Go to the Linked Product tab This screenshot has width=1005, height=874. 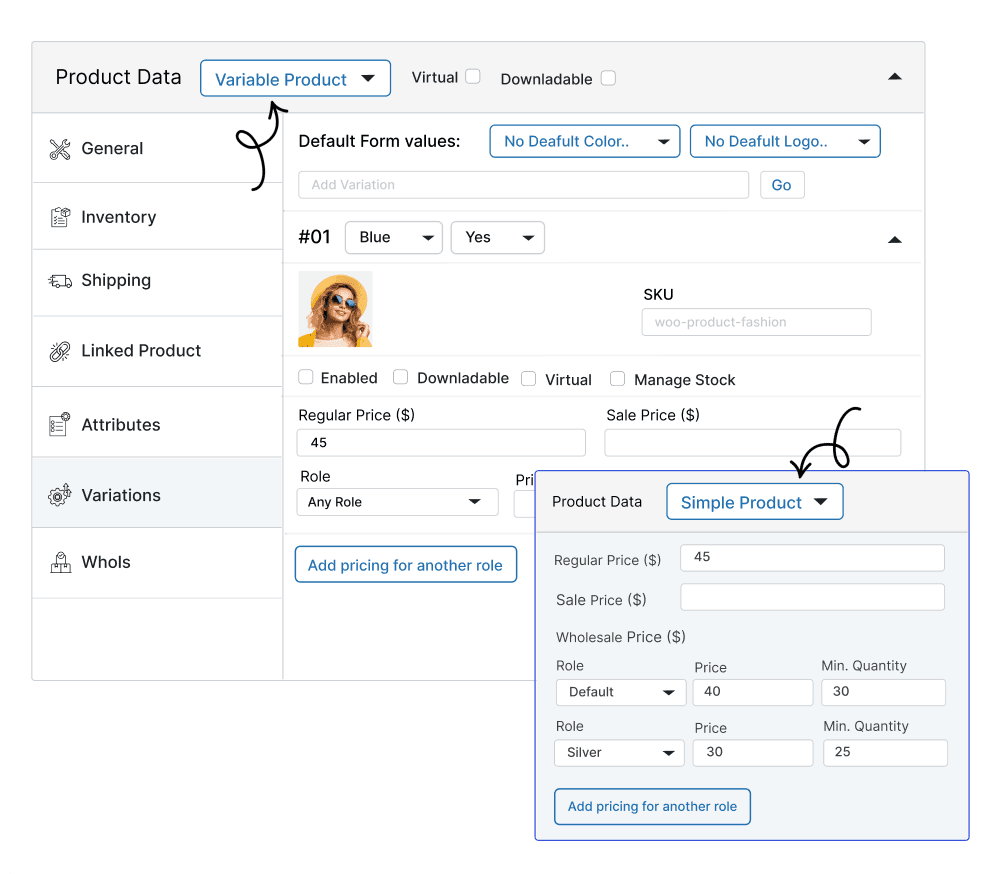(x=158, y=352)
